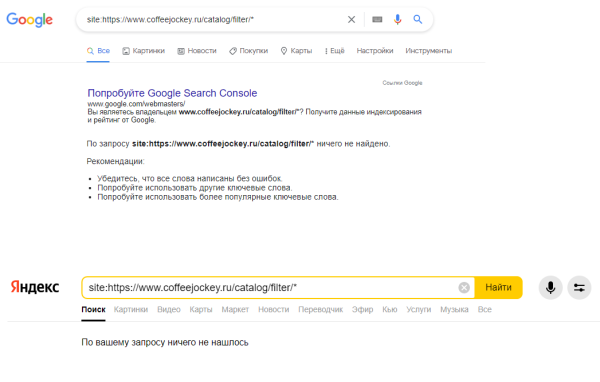600x382 pixels.
Task: Open Yandex 'Услуги' tab
Action: coord(419,310)
